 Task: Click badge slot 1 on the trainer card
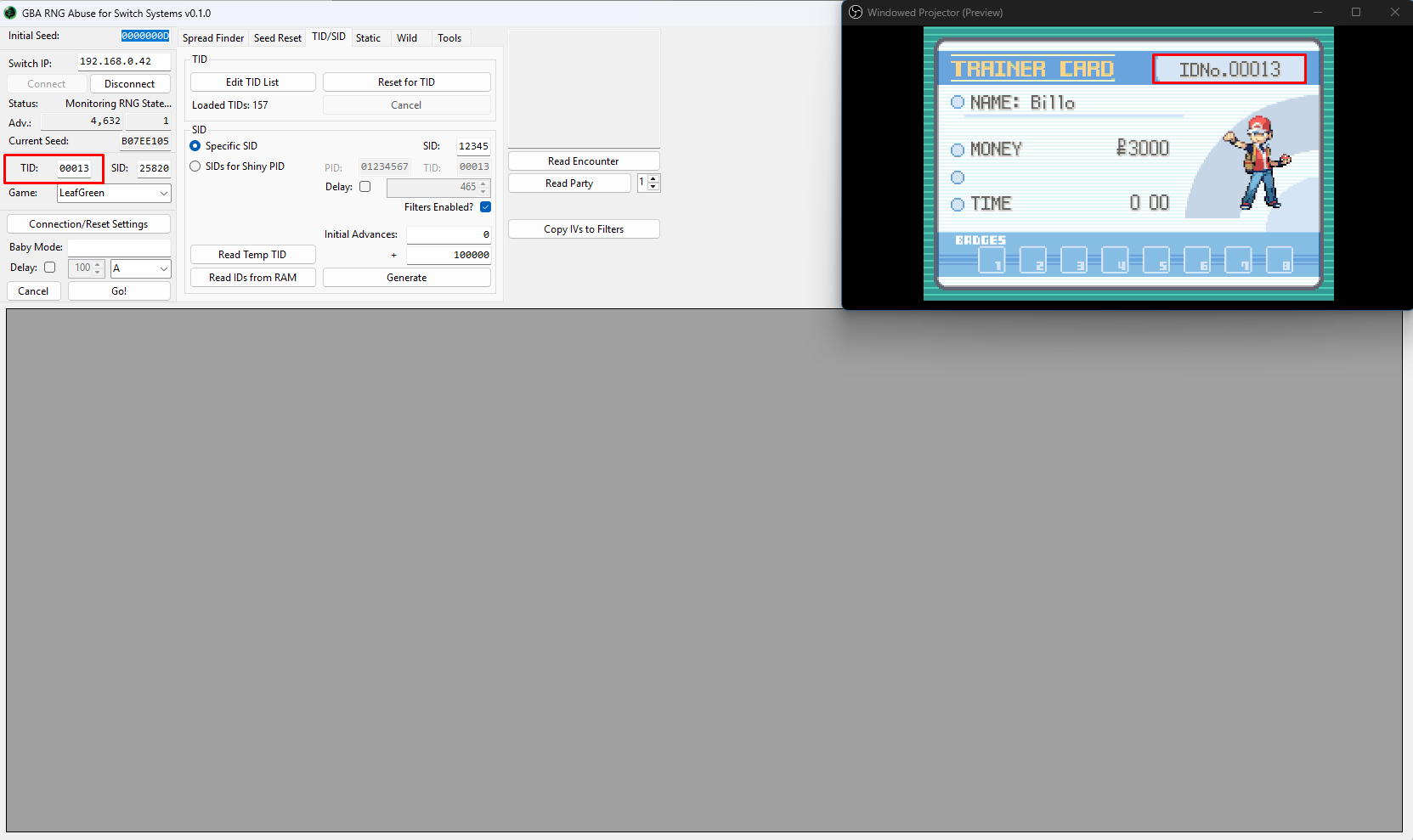(991, 260)
